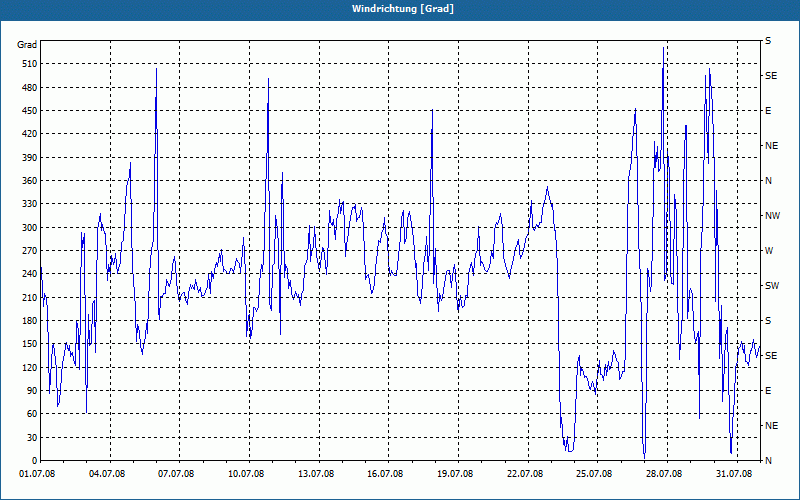
Task: Pick the 420 y-axis tick label
Action: point(30,134)
